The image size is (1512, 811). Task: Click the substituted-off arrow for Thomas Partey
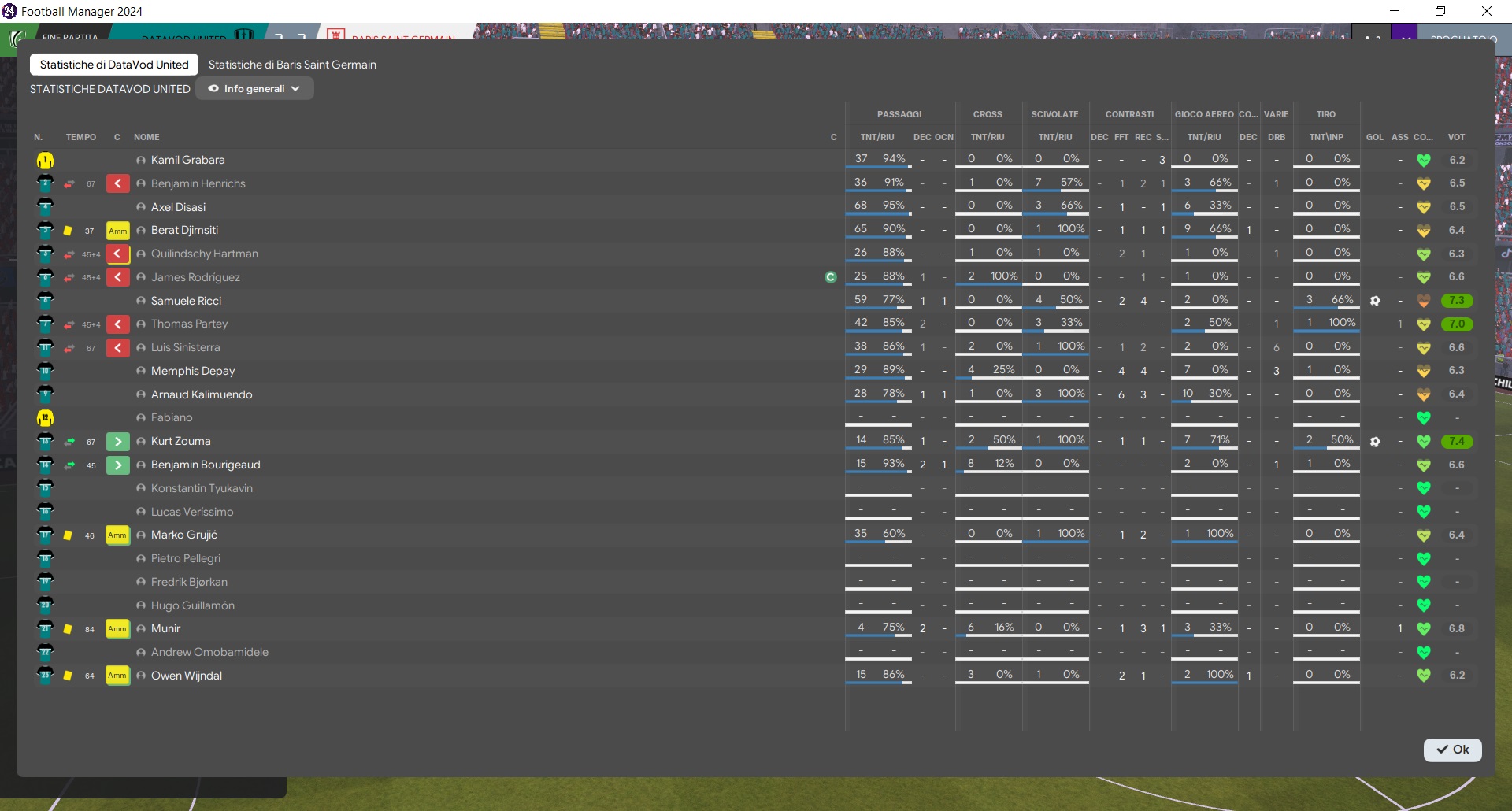(117, 324)
